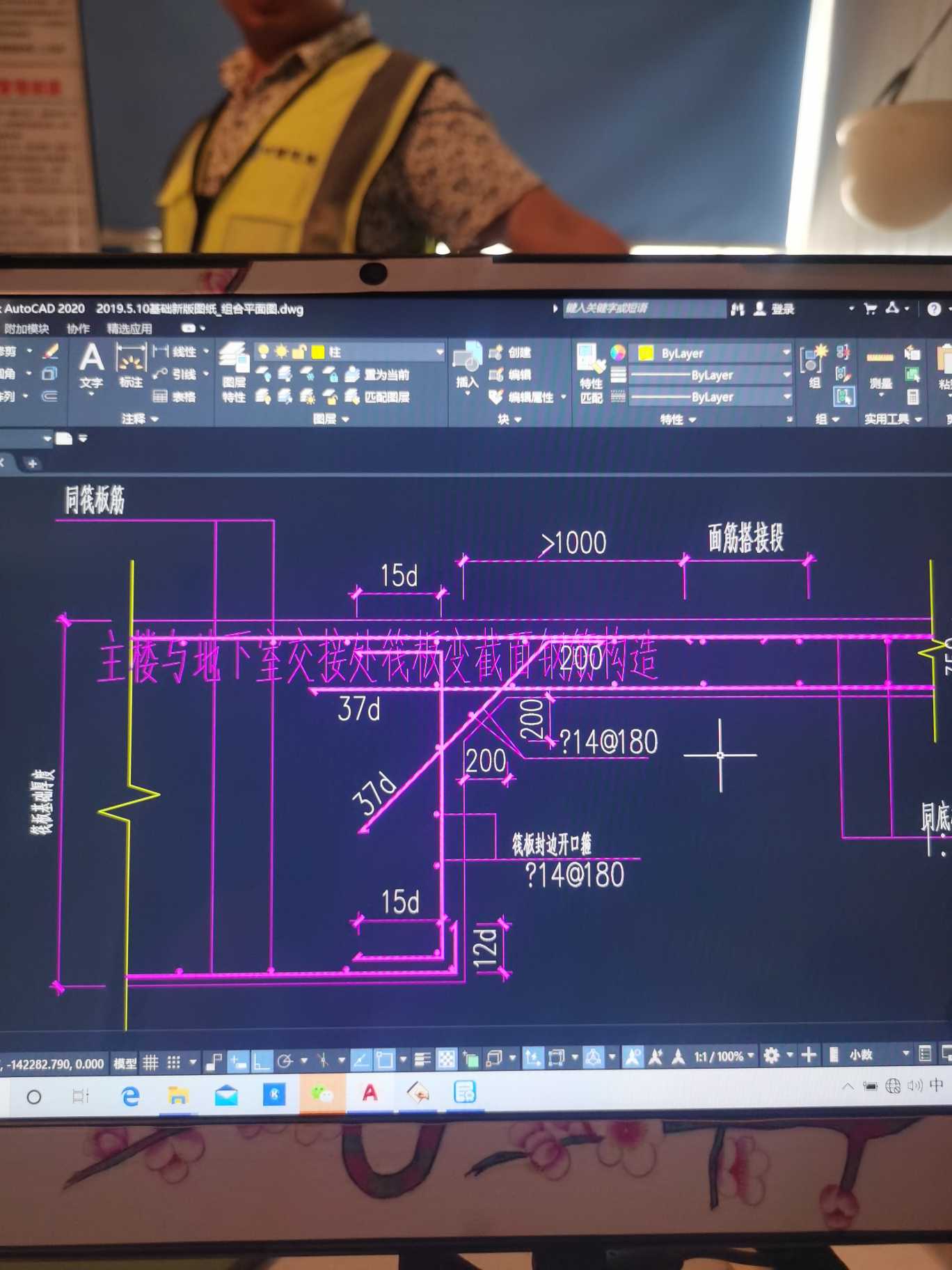
Task: Expand the 实用工具 panel
Action: click(893, 419)
